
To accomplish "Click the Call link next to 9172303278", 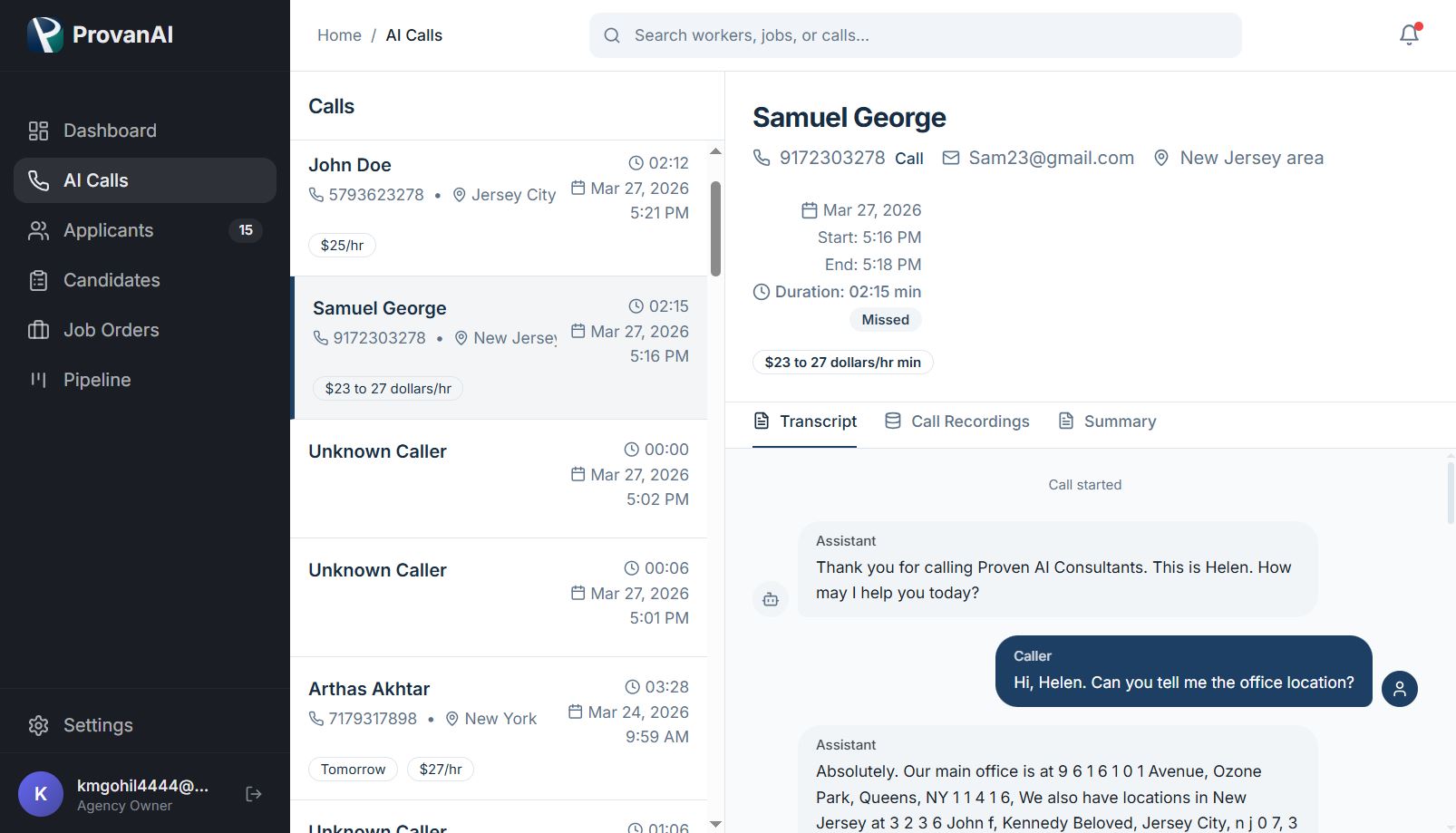I will tap(908, 158).
